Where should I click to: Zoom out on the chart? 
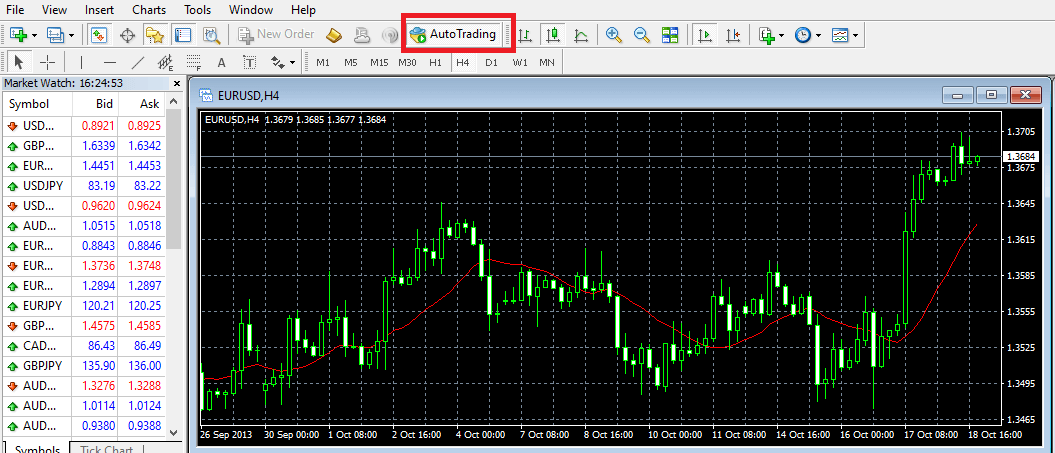click(641, 34)
